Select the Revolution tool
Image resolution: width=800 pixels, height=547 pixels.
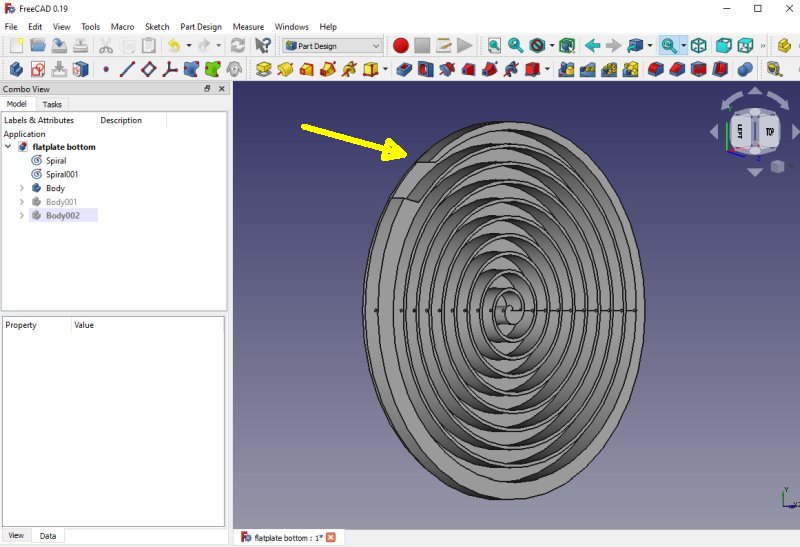[285, 69]
